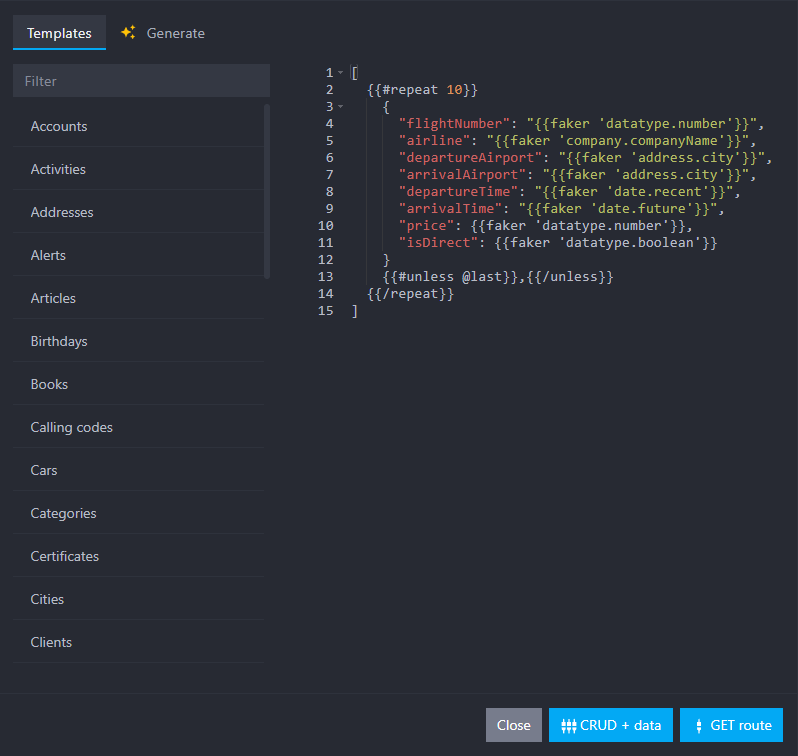Click the template list scrollbar

click(x=267, y=190)
